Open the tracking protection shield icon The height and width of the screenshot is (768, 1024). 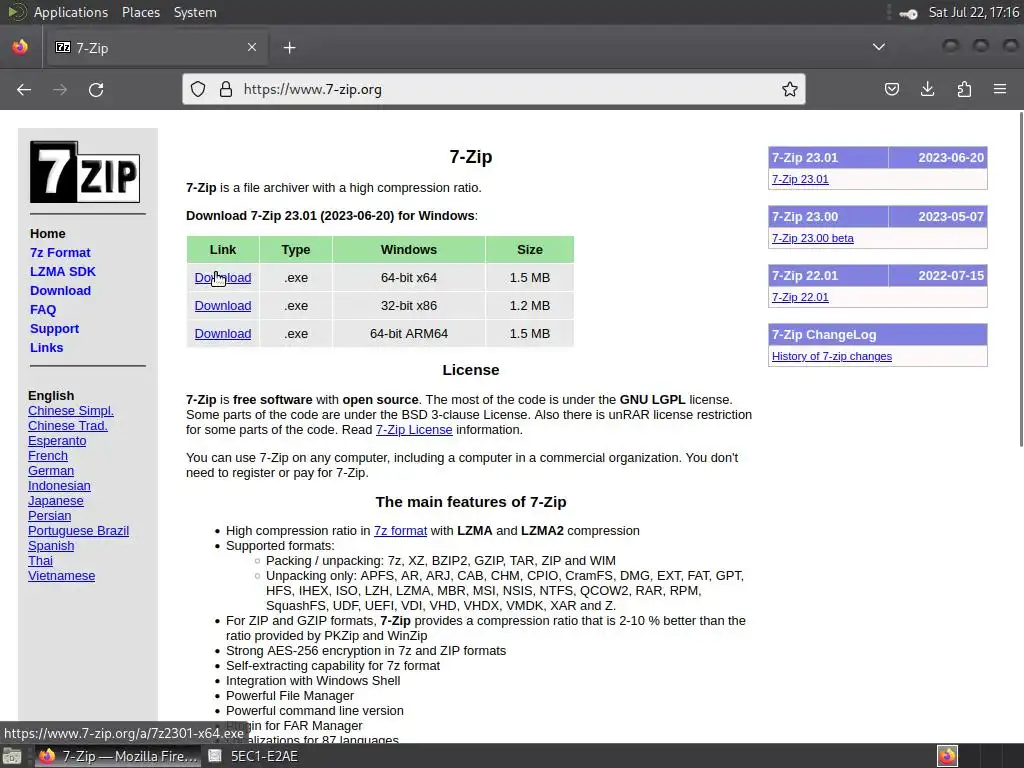(x=198, y=89)
